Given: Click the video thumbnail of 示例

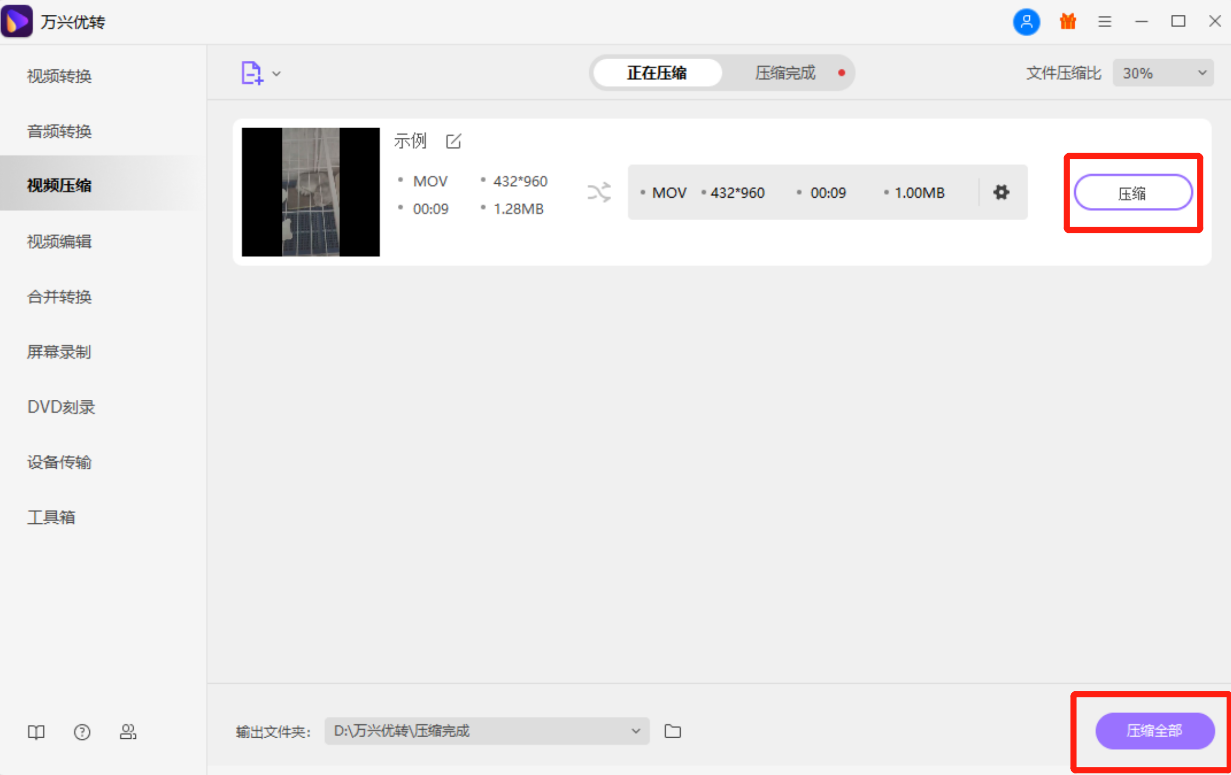Looking at the screenshot, I should pyautogui.click(x=310, y=192).
